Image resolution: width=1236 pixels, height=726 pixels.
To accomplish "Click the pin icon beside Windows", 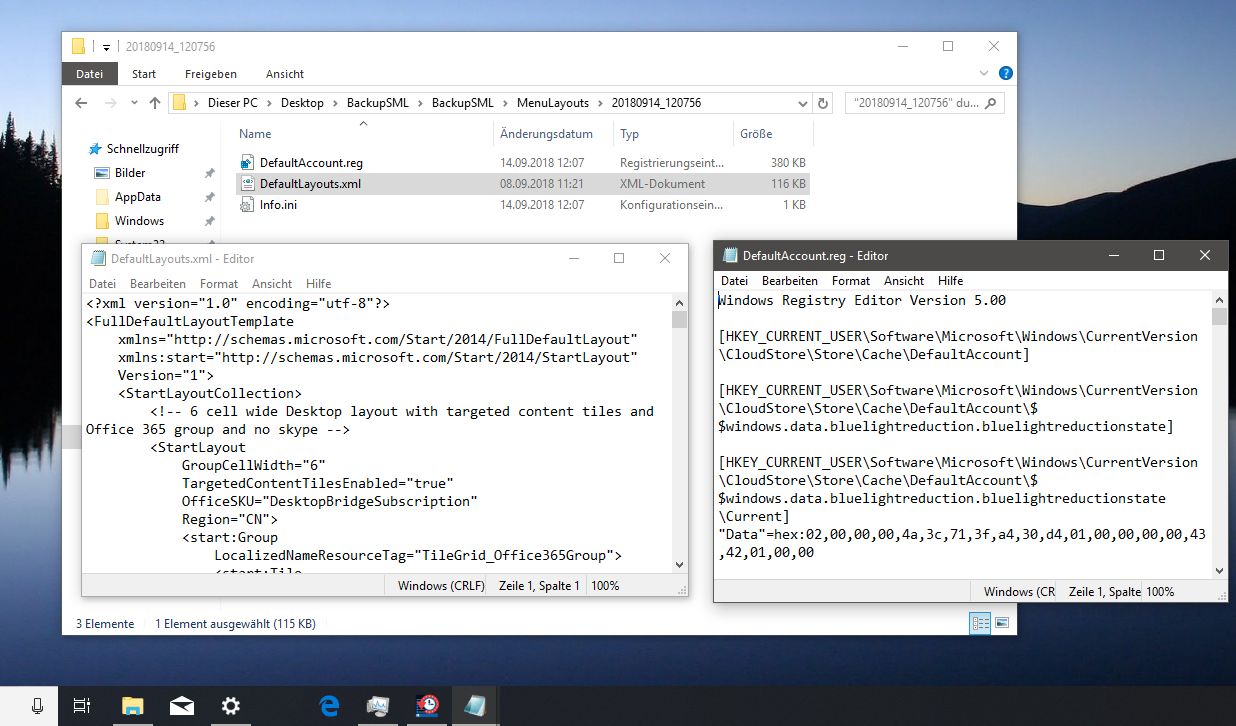I will (209, 221).
